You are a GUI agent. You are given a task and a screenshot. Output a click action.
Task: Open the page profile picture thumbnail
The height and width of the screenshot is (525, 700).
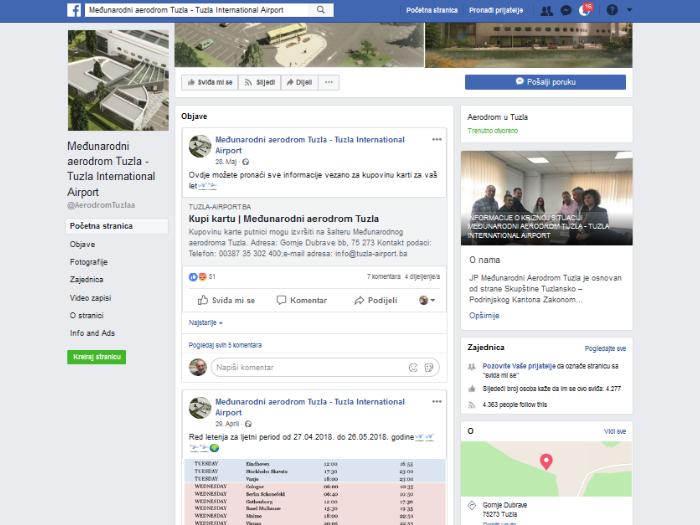(x=118, y=80)
